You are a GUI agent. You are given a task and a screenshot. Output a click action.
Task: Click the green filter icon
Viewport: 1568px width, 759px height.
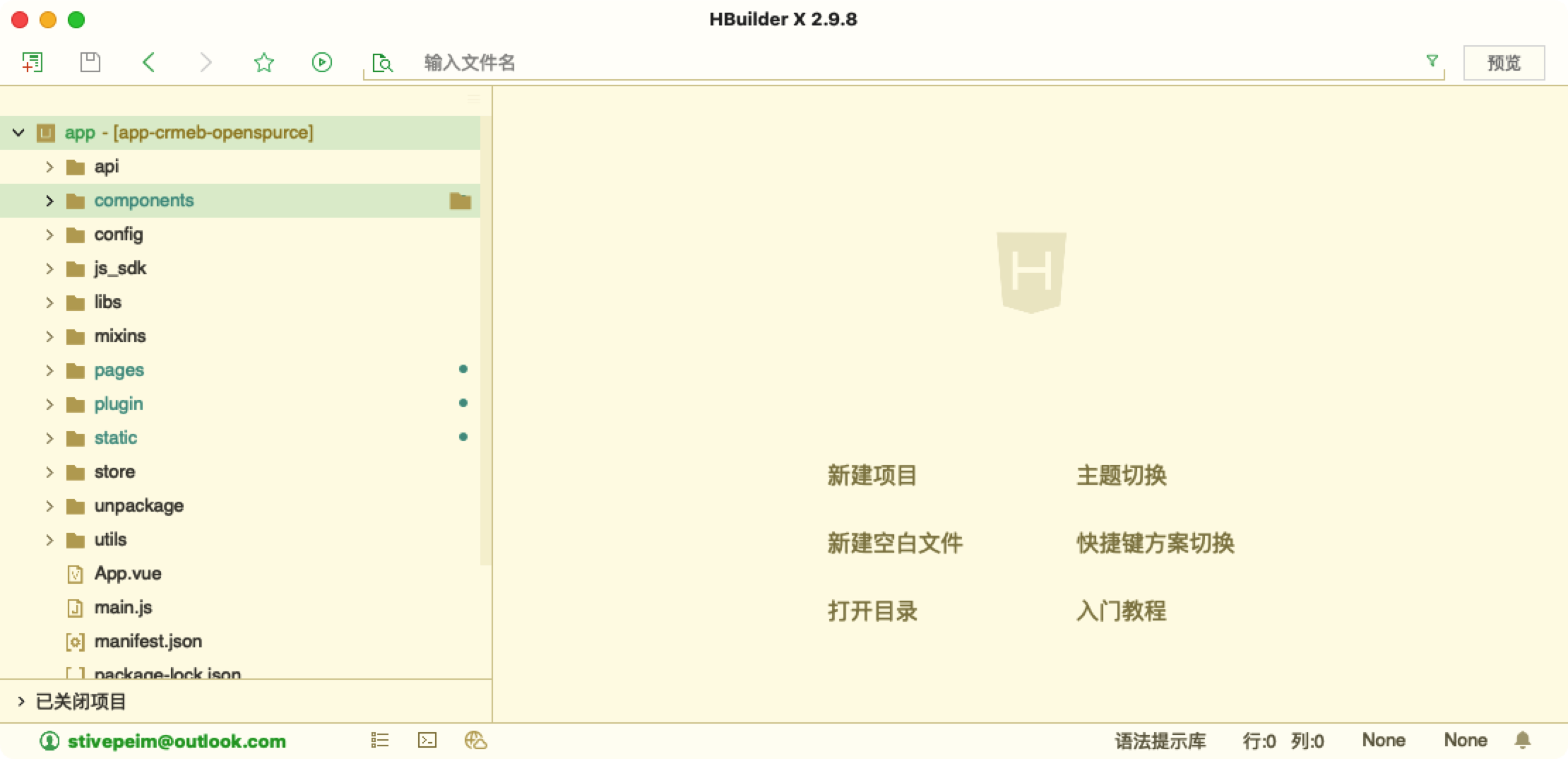coord(1432,61)
